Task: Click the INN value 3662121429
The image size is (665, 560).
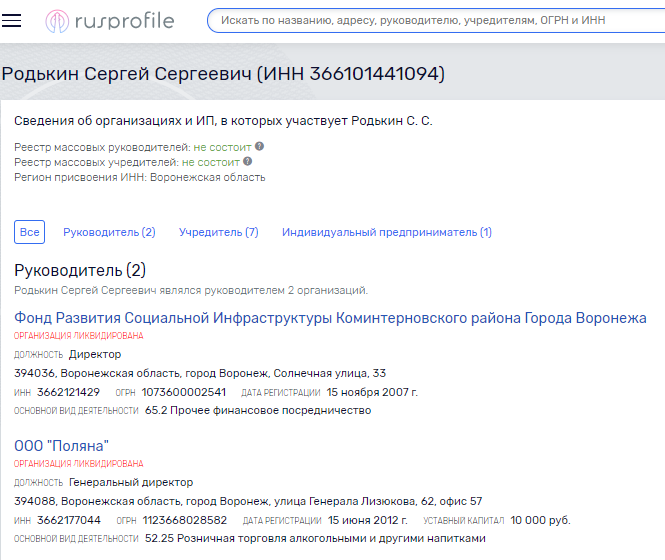Action: click(x=68, y=392)
